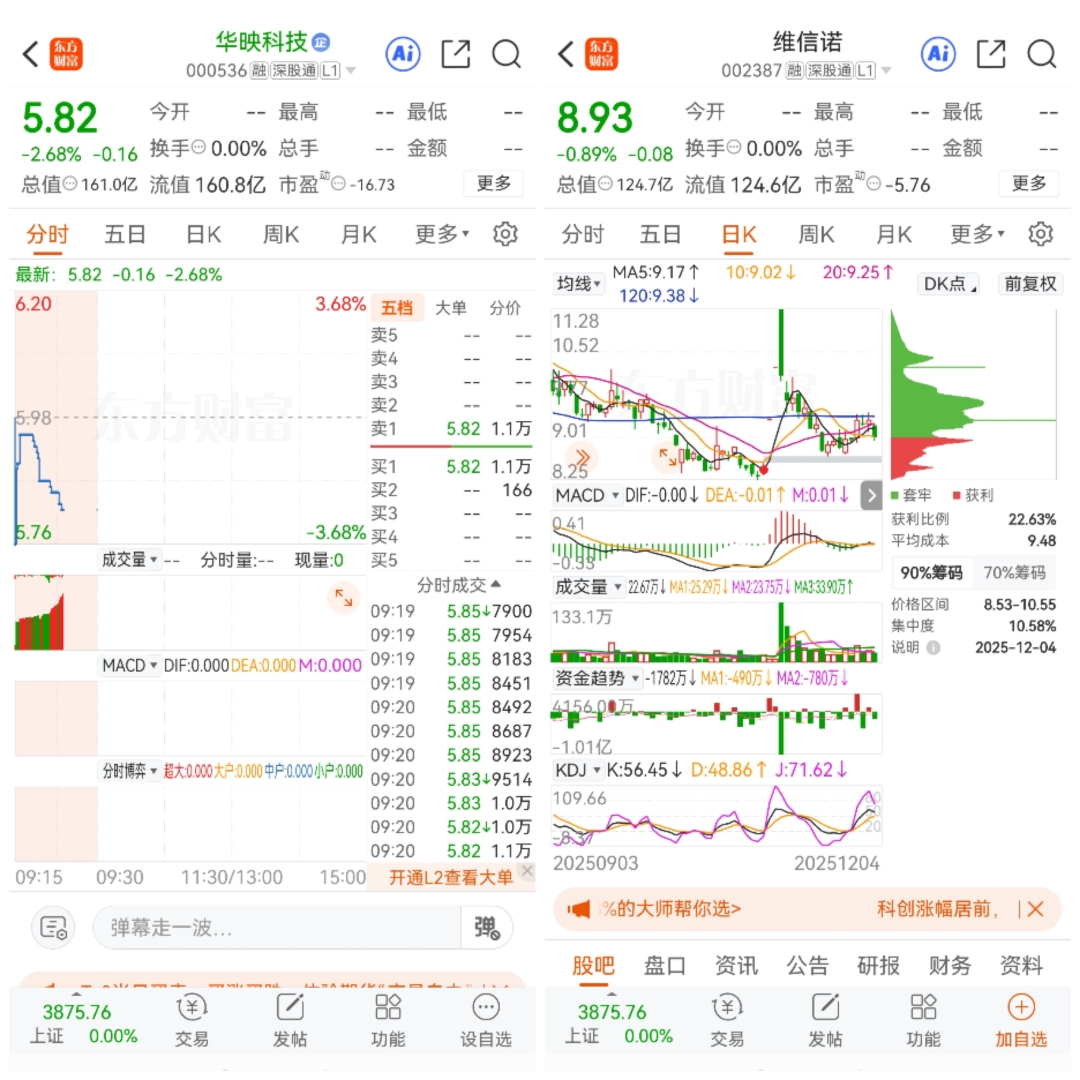1080x1080 pixels.
Task: Share the 华映科技 stock page
Action: [x=455, y=54]
